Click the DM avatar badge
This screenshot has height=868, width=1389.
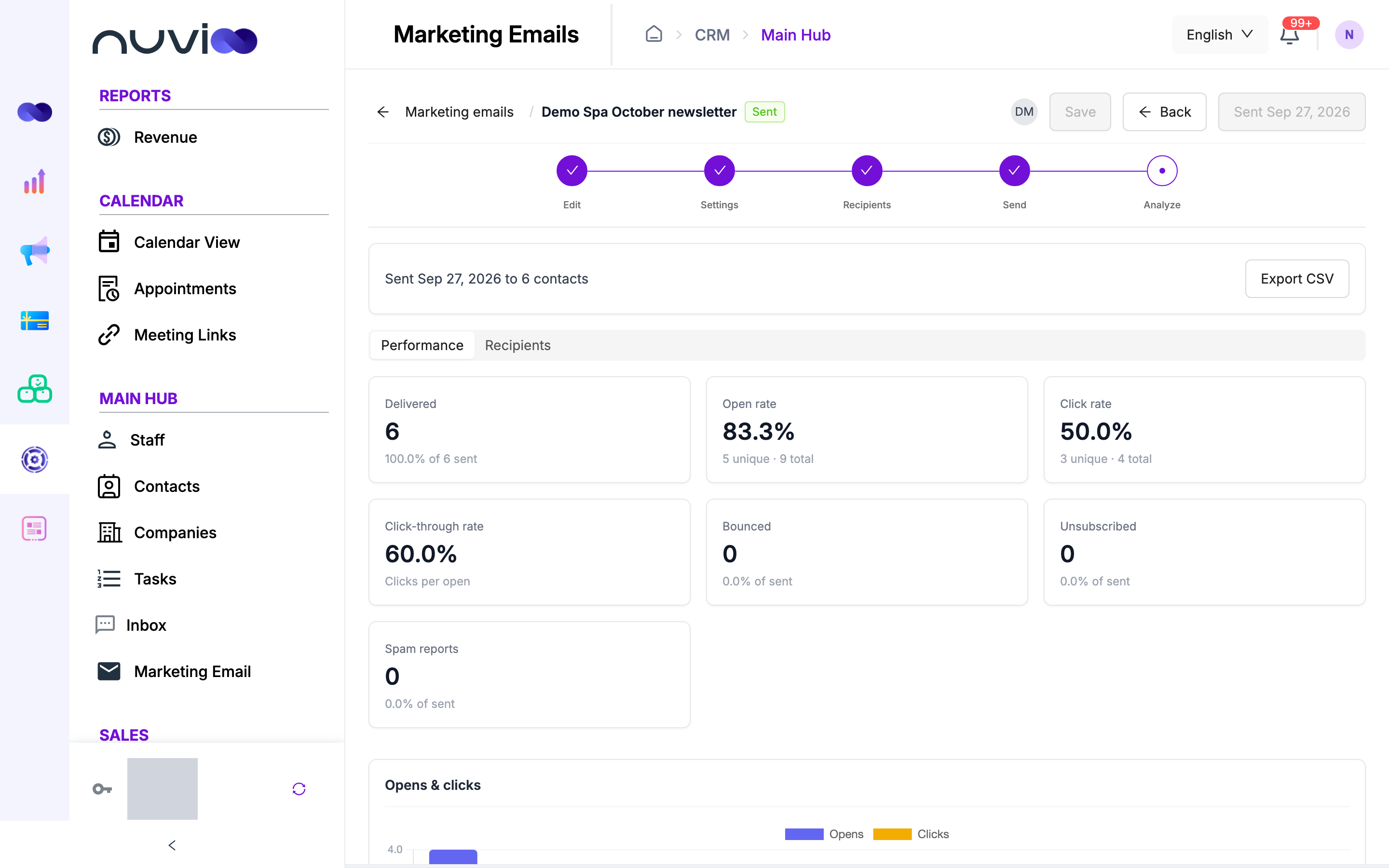coord(1024,112)
